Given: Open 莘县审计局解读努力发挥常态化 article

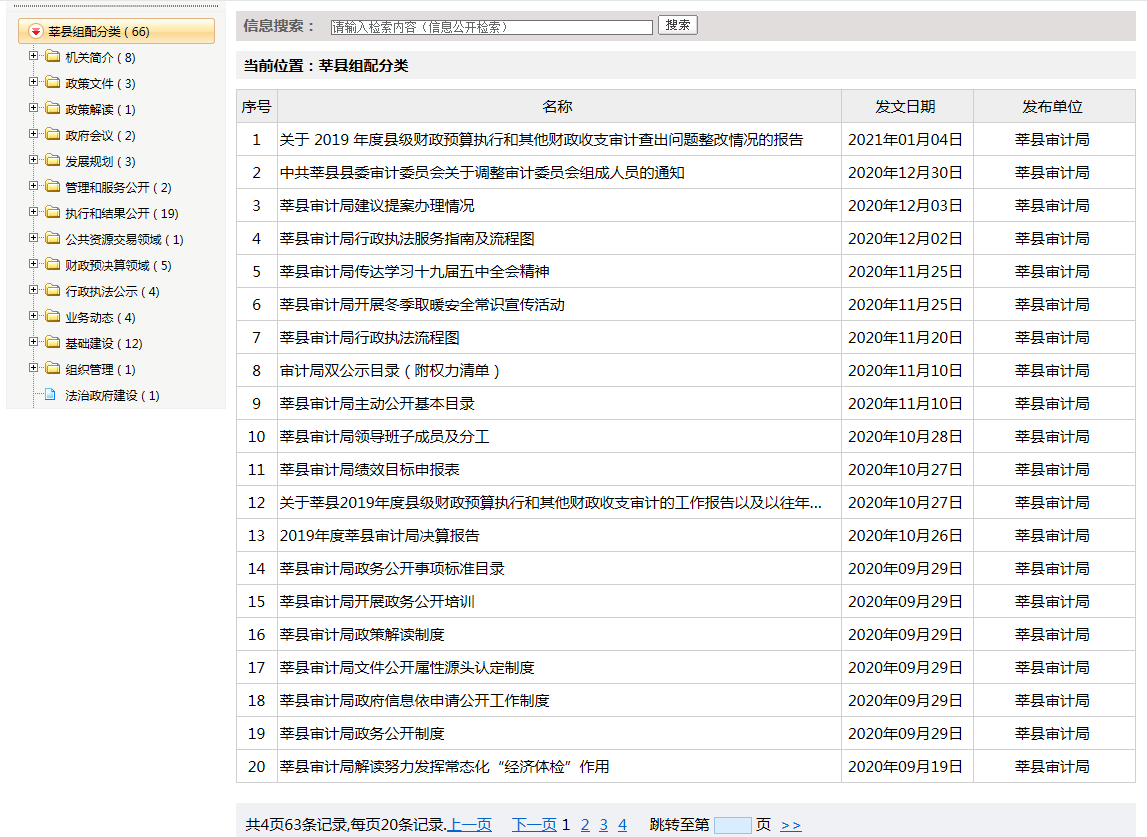Looking at the screenshot, I should (445, 767).
